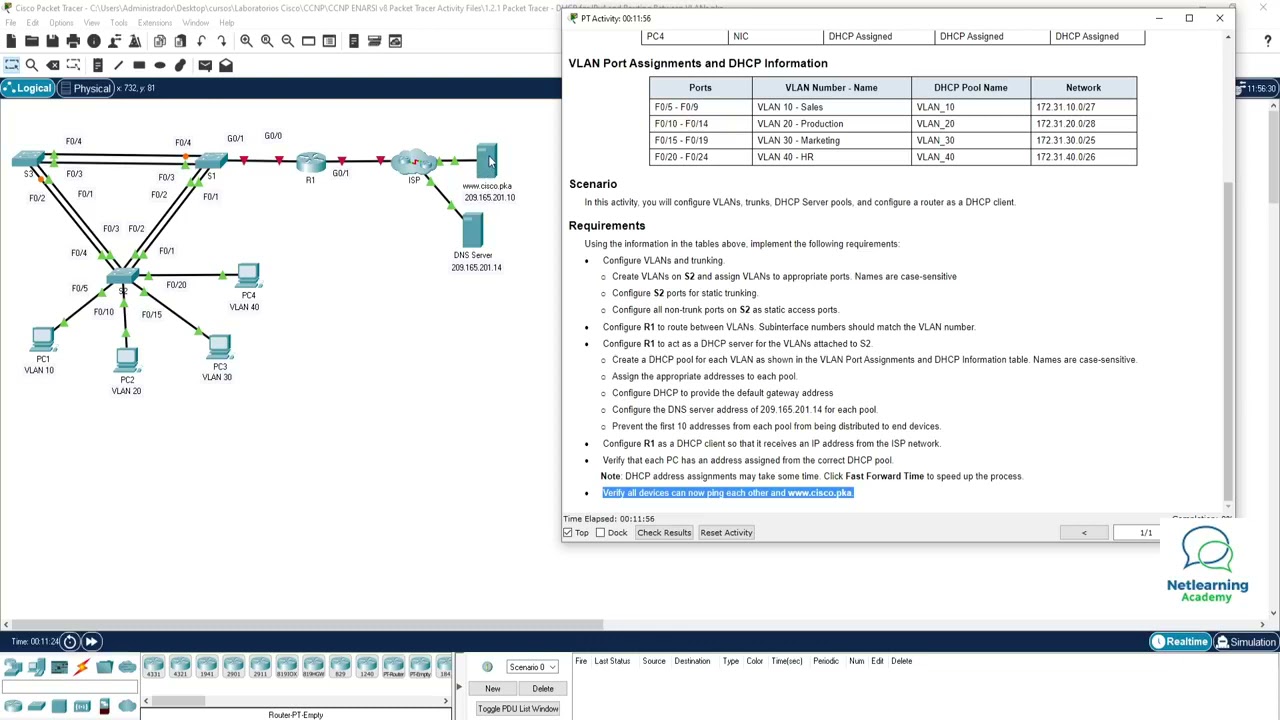The image size is (1280, 720).
Task: Open the Options menu
Action: [x=61, y=23]
